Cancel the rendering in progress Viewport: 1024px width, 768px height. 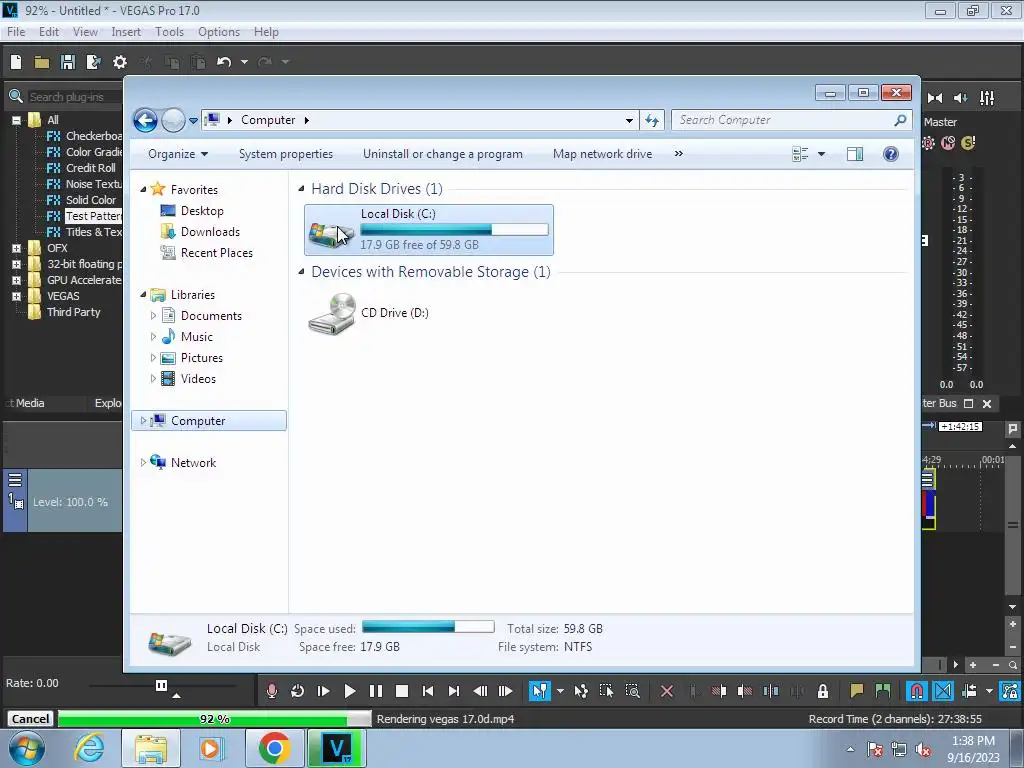[30, 719]
